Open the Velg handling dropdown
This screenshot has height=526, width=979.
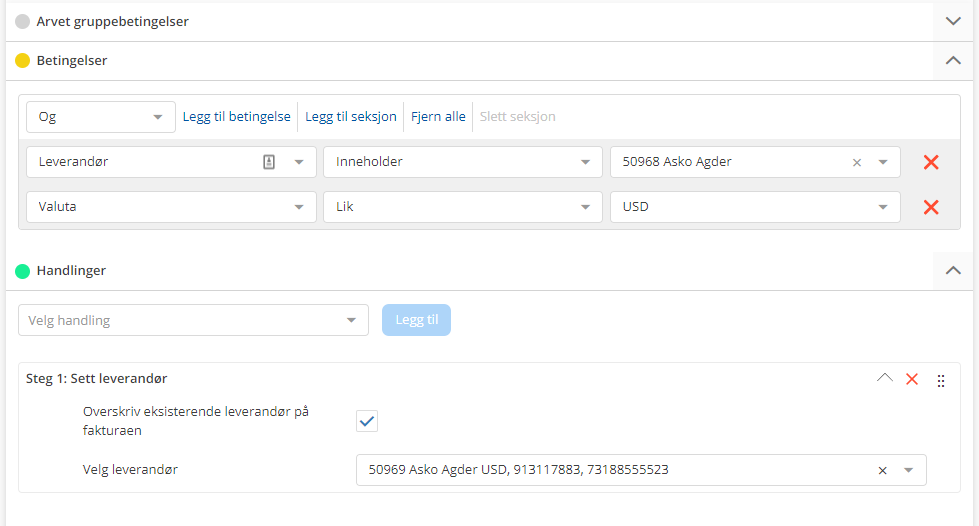[x=193, y=320]
